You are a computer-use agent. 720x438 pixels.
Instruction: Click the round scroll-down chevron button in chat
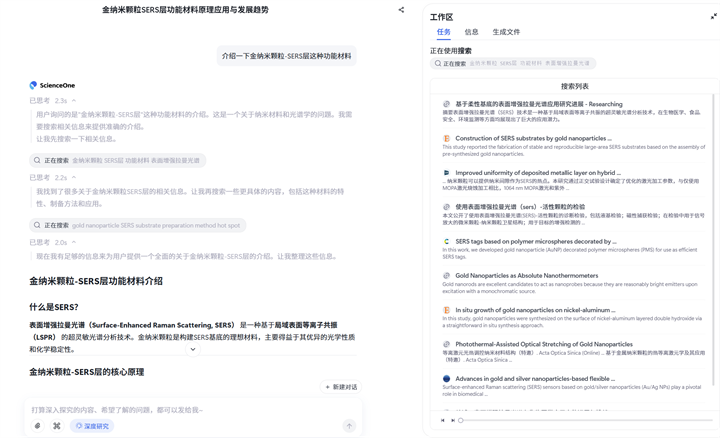[193, 349]
